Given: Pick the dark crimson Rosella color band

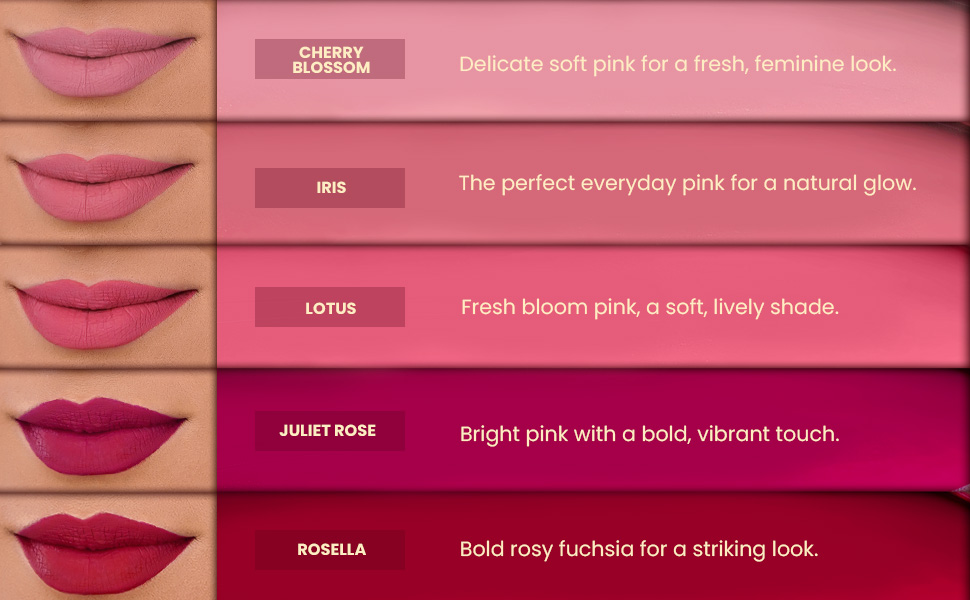Looking at the screenshot, I should [593, 547].
